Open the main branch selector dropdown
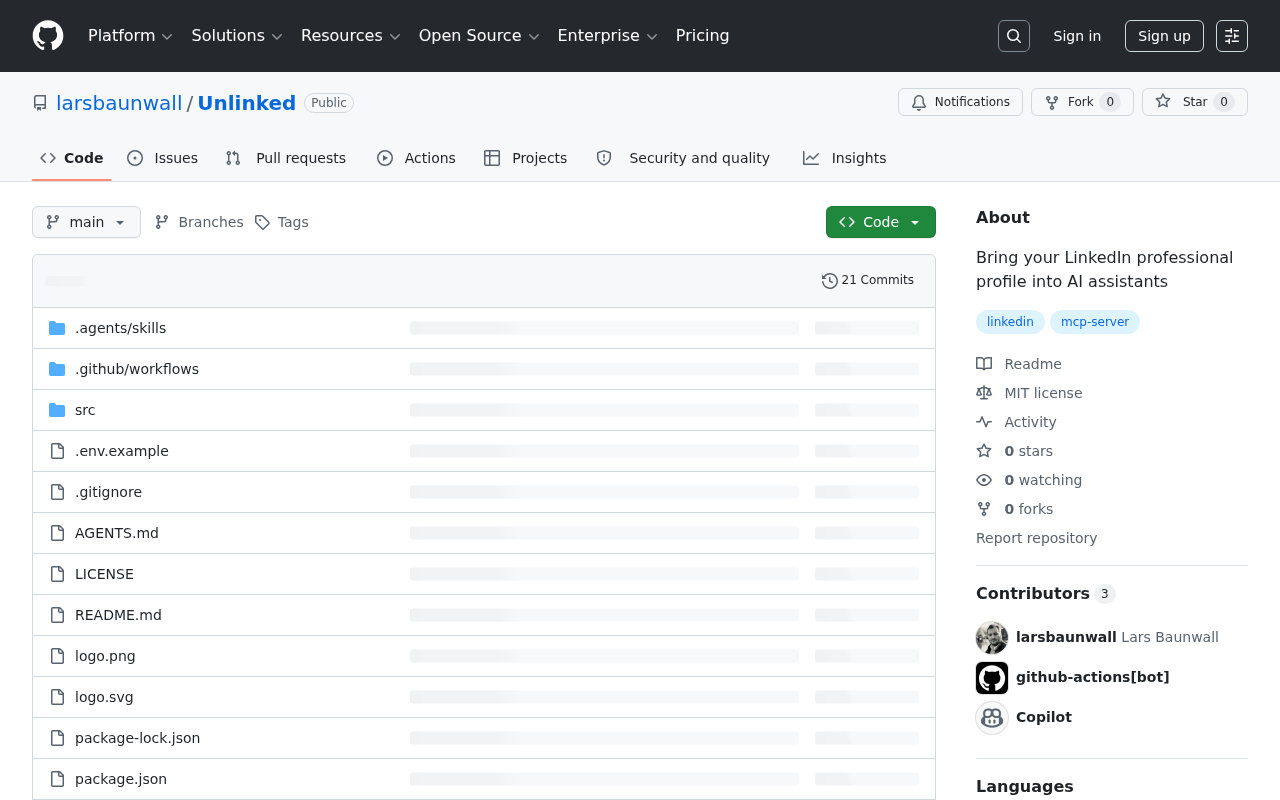The width and height of the screenshot is (1280, 800). (x=86, y=222)
